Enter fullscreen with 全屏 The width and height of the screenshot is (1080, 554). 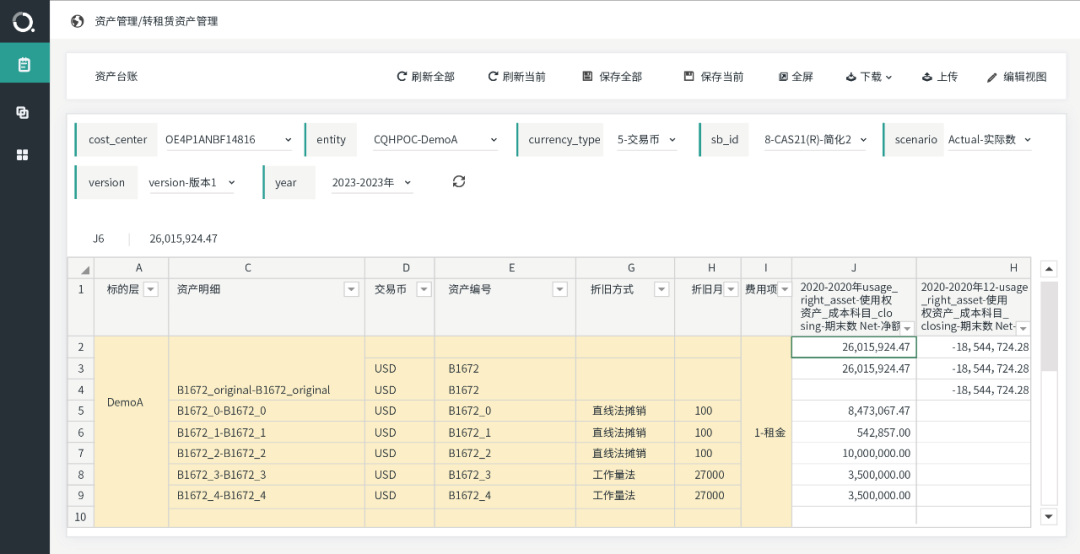coord(795,77)
